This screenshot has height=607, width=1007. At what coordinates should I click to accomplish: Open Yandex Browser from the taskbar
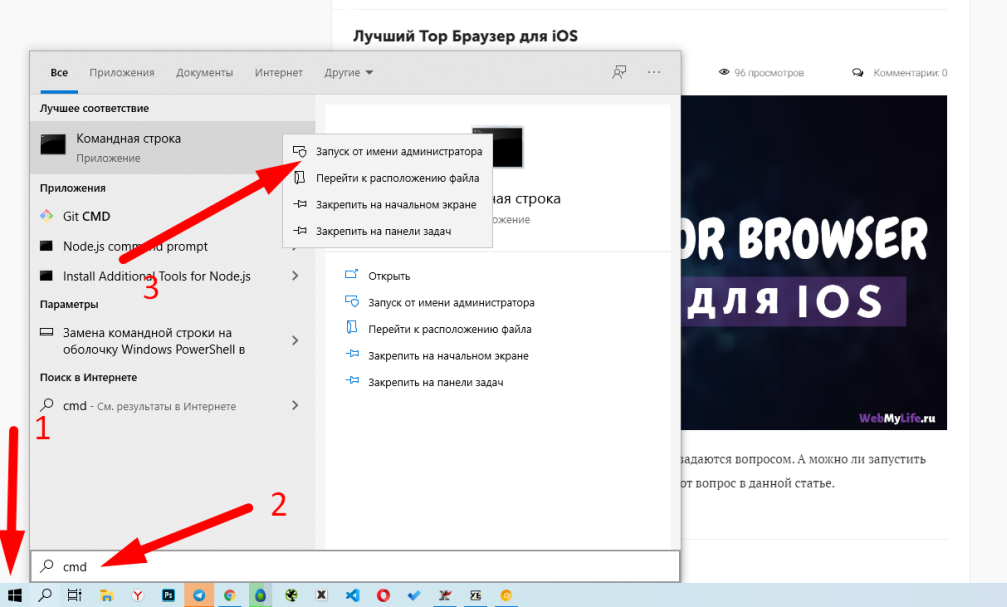pos(137,595)
